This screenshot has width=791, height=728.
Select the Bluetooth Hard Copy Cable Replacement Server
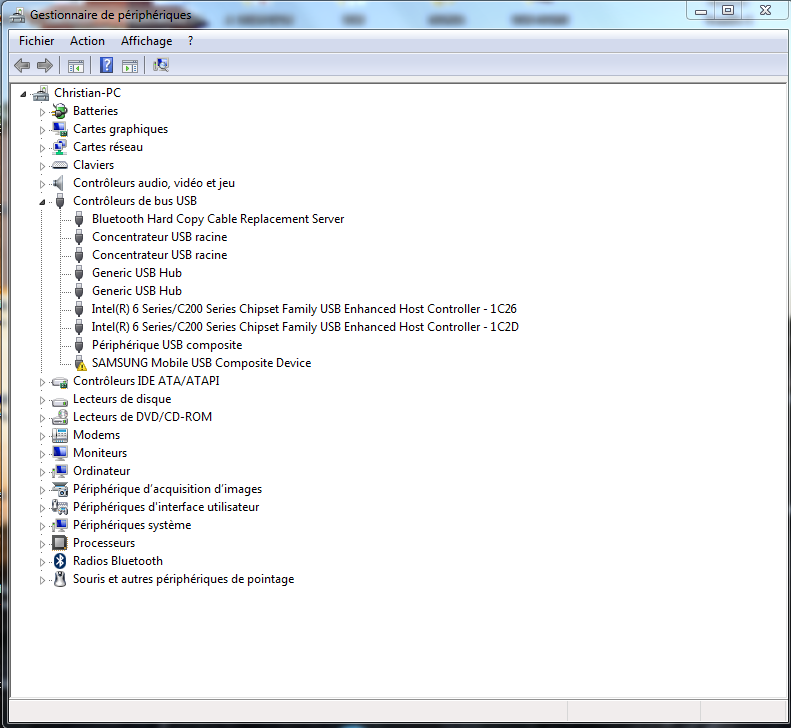pyautogui.click(x=217, y=219)
